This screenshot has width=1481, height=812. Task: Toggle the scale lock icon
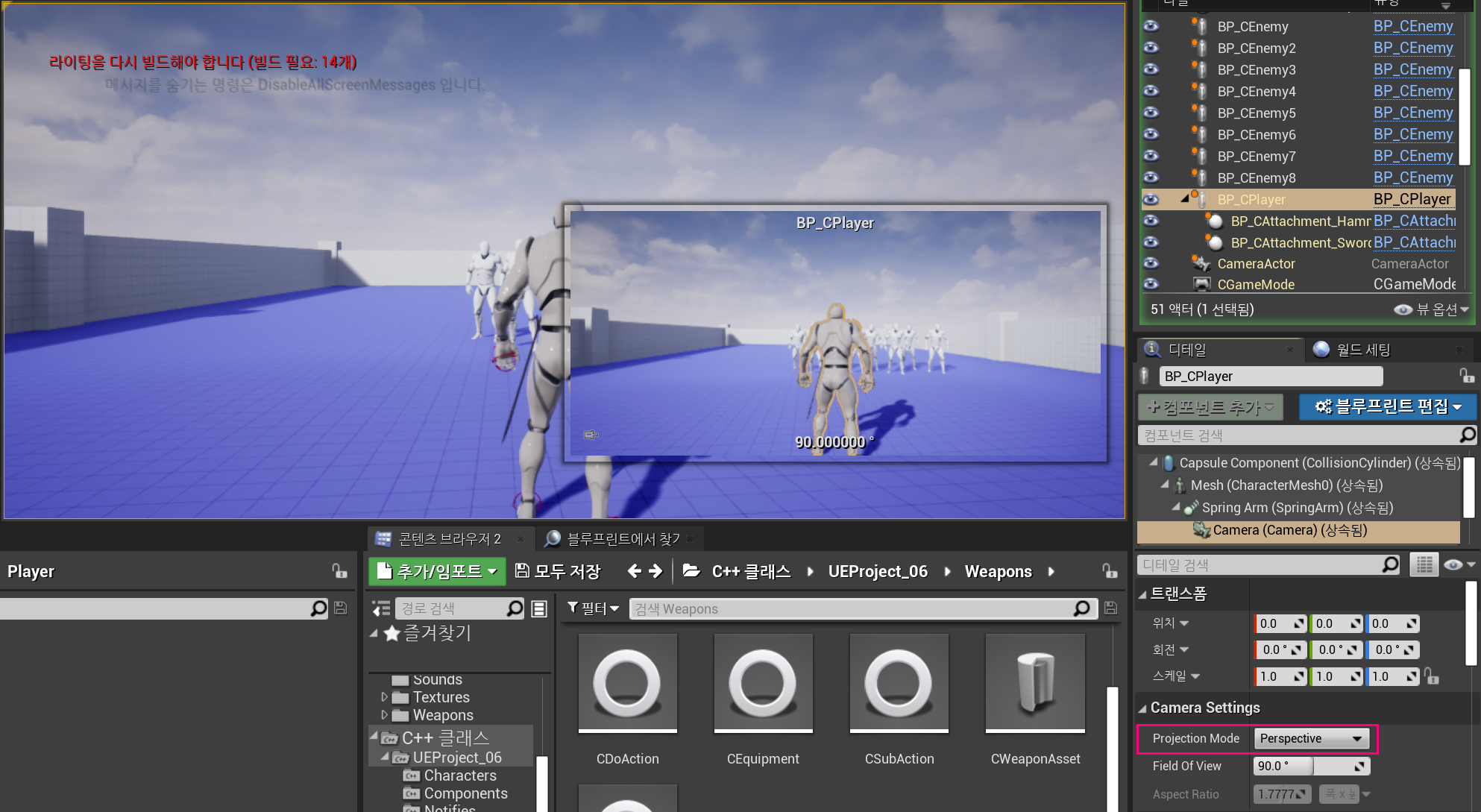[1431, 676]
